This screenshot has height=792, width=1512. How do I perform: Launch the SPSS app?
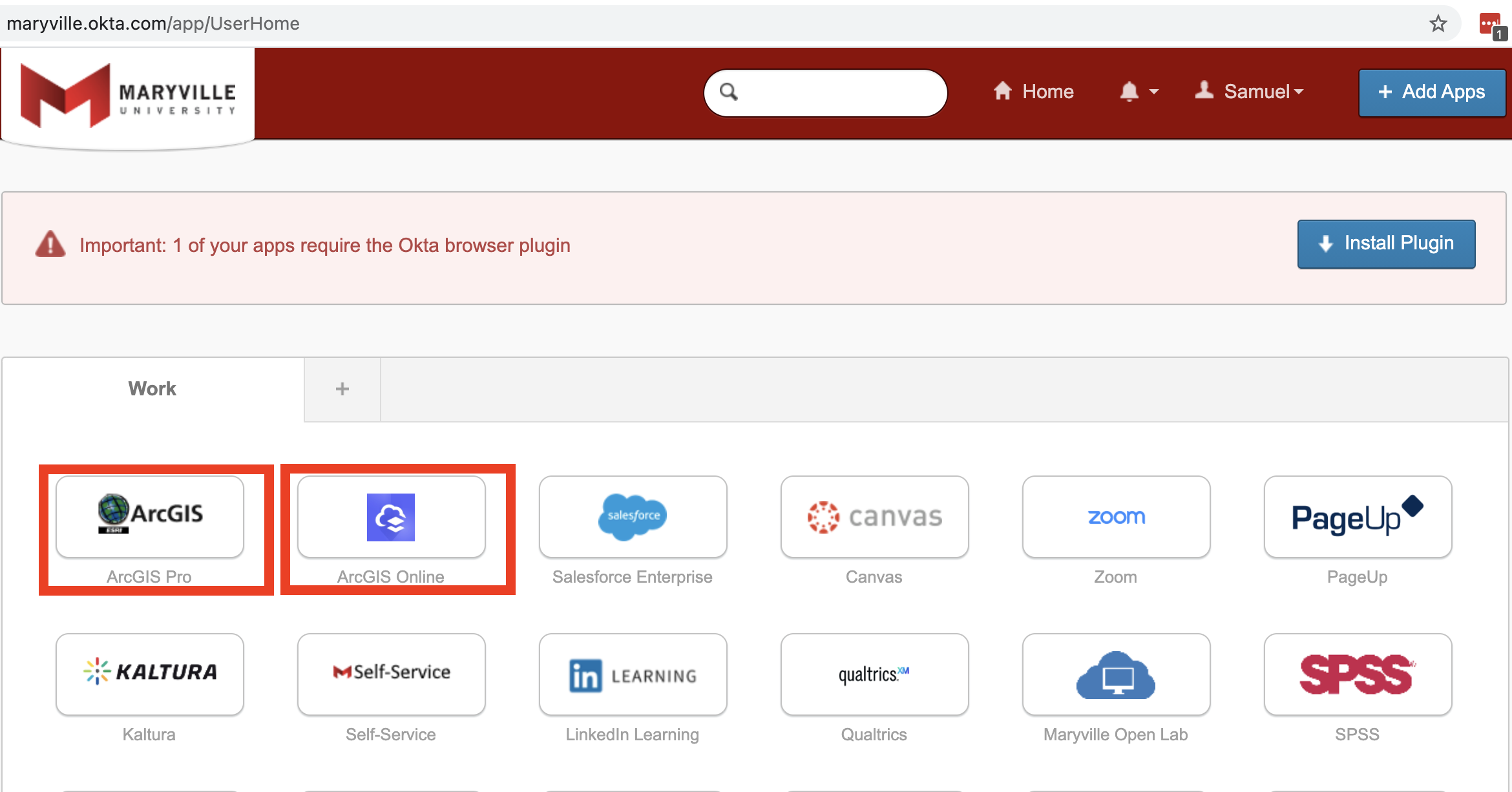(1358, 674)
